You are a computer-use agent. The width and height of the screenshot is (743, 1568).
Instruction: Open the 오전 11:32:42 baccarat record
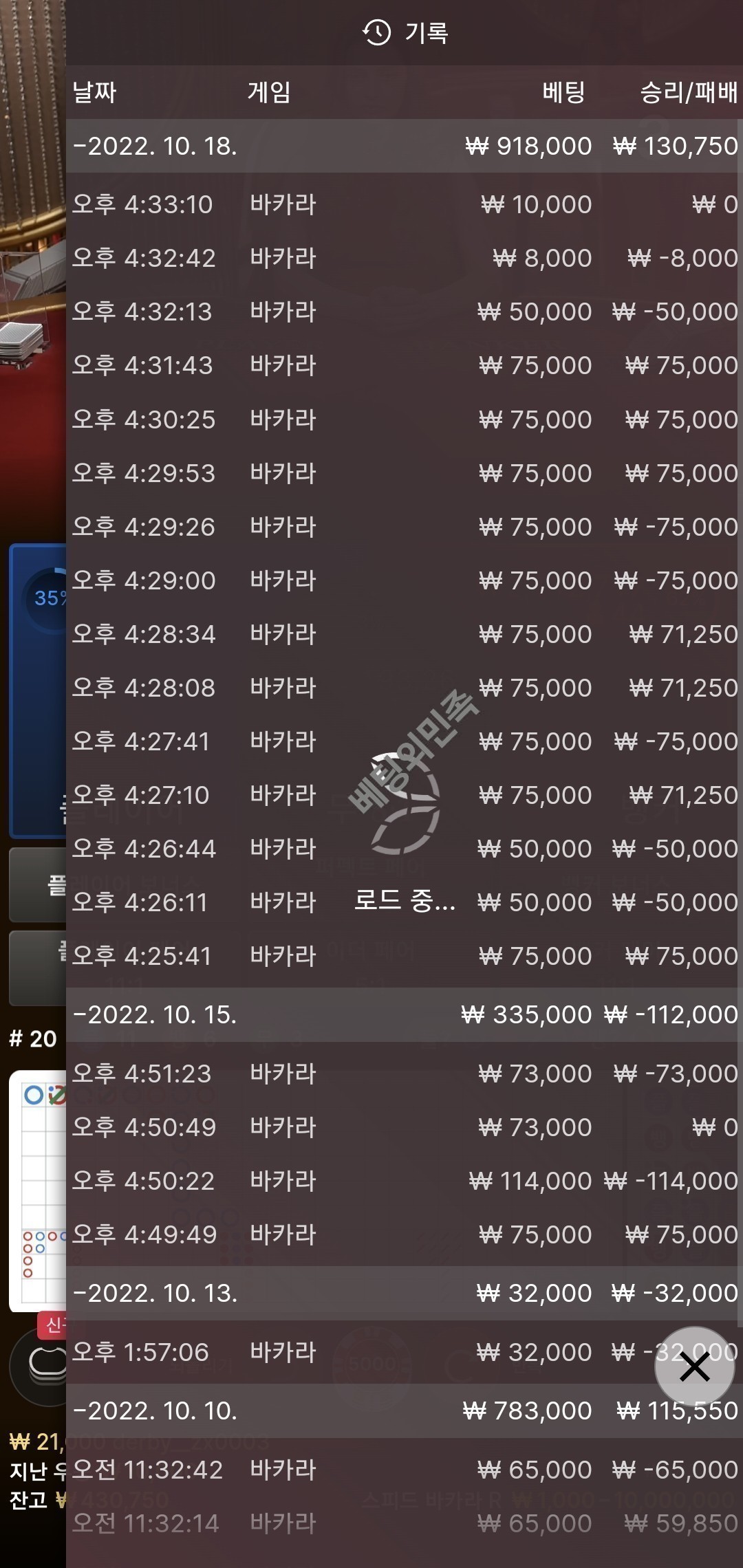click(404, 1470)
